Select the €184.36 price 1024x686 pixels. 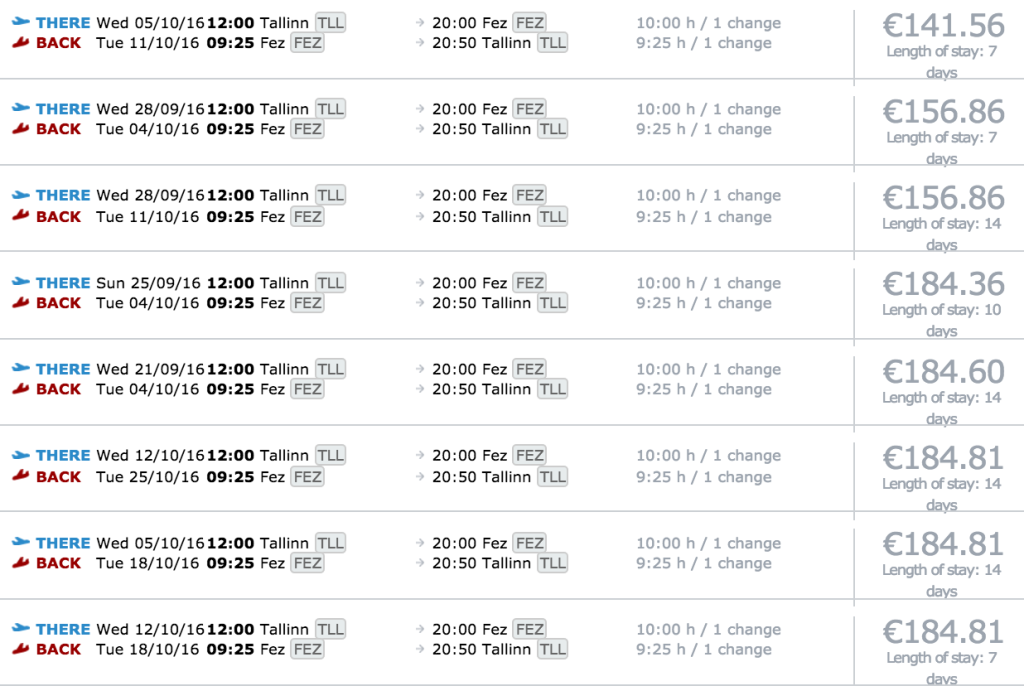click(943, 285)
